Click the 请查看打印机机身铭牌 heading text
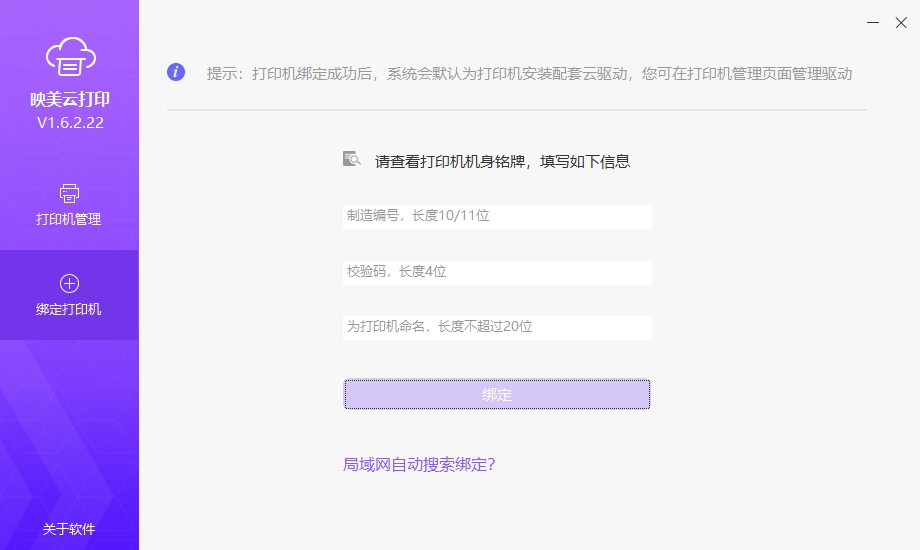920x550 pixels. [502, 161]
